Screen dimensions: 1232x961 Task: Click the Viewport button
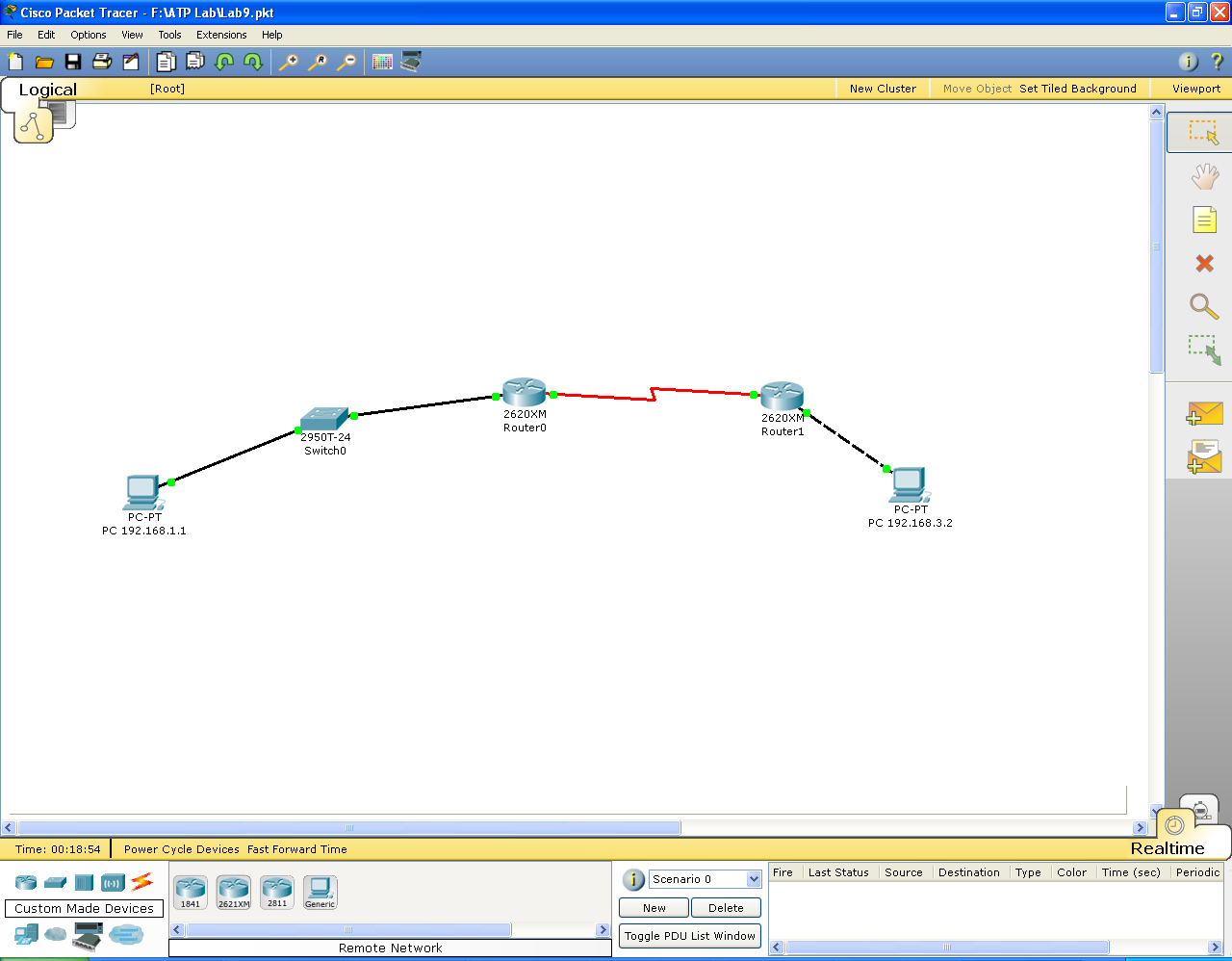pyautogui.click(x=1196, y=89)
